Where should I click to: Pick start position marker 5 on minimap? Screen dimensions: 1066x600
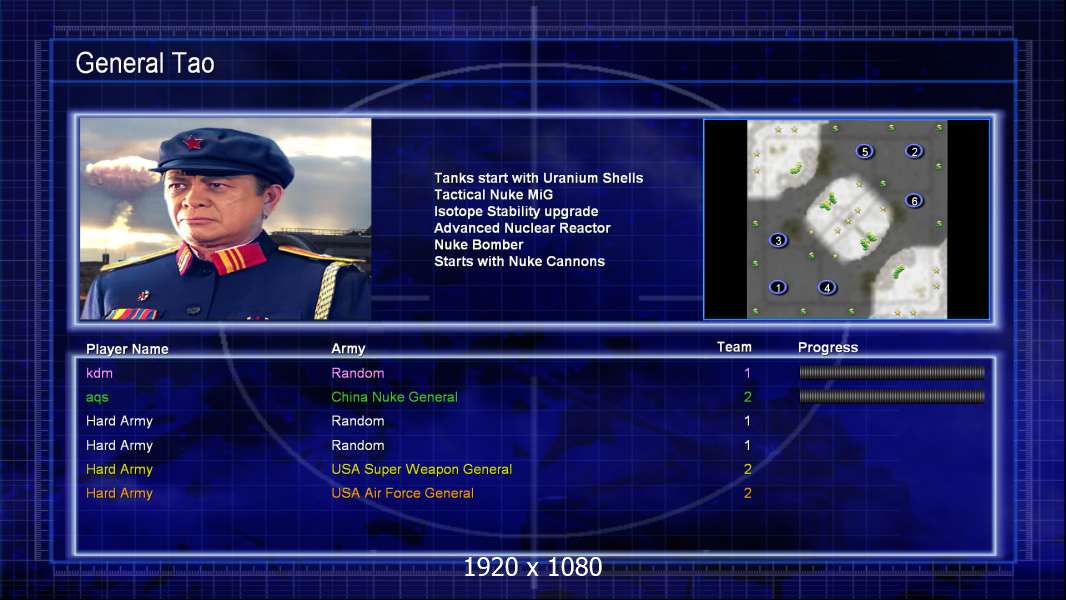click(x=865, y=151)
